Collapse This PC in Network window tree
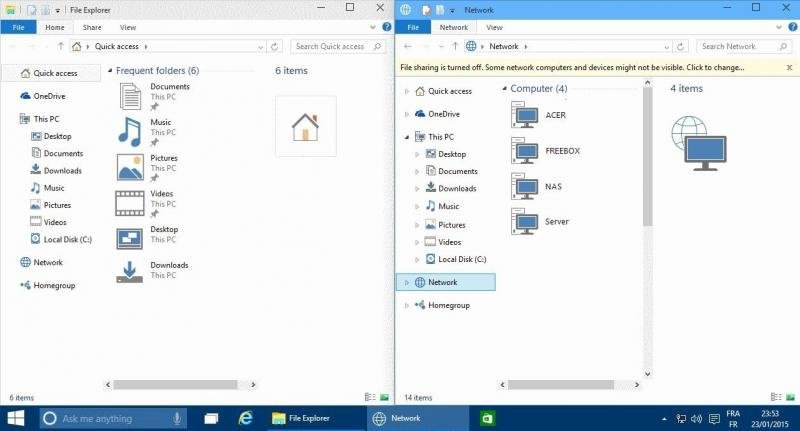This screenshot has height=431, width=800. 407,137
